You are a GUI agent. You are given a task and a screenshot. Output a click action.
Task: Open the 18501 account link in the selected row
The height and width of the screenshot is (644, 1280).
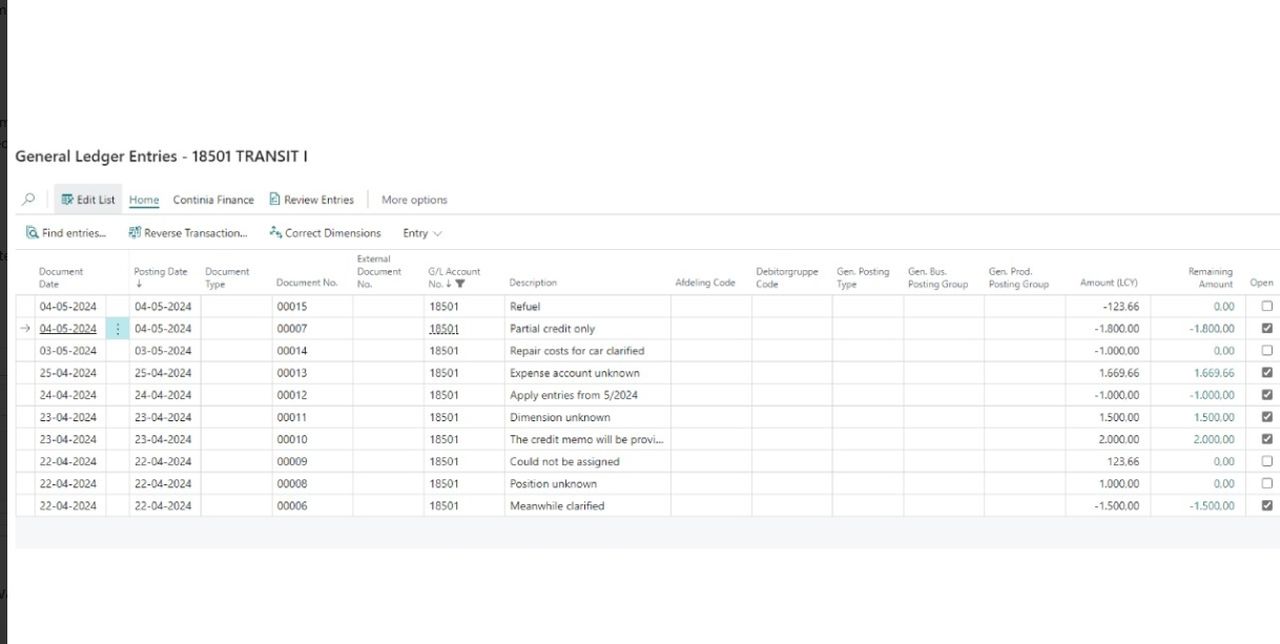point(444,329)
